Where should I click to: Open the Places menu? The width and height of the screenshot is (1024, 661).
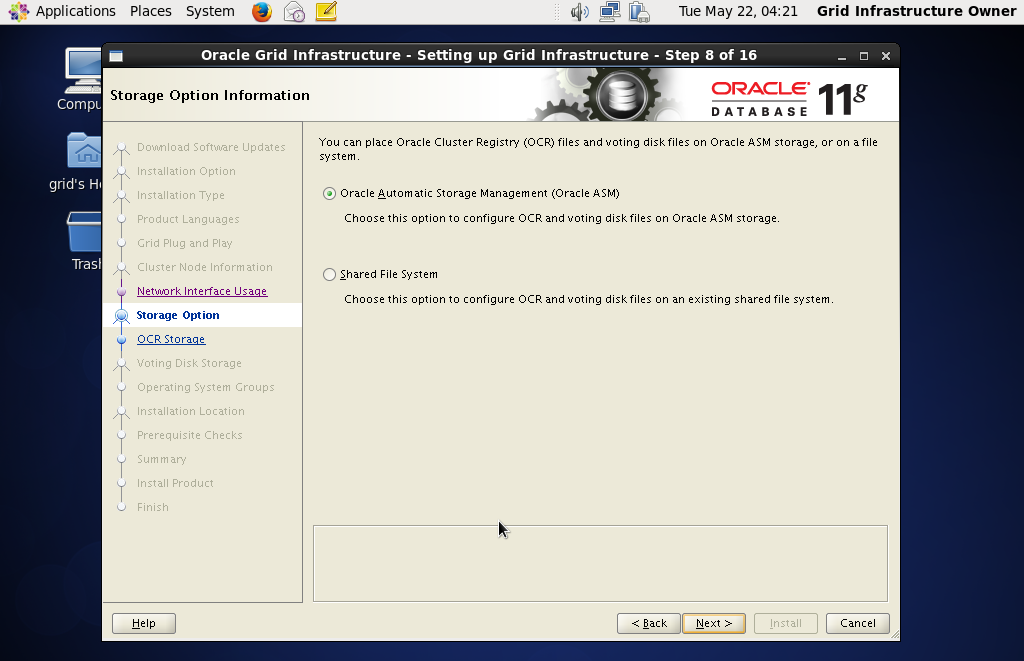pos(150,12)
